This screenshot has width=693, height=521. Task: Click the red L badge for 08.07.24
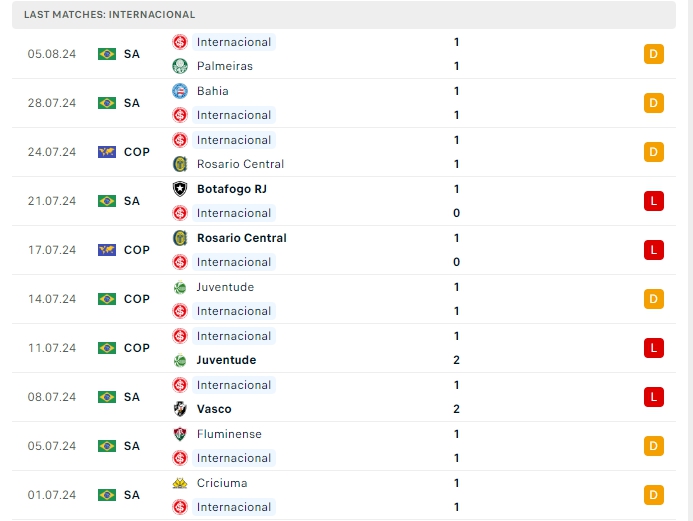(654, 397)
